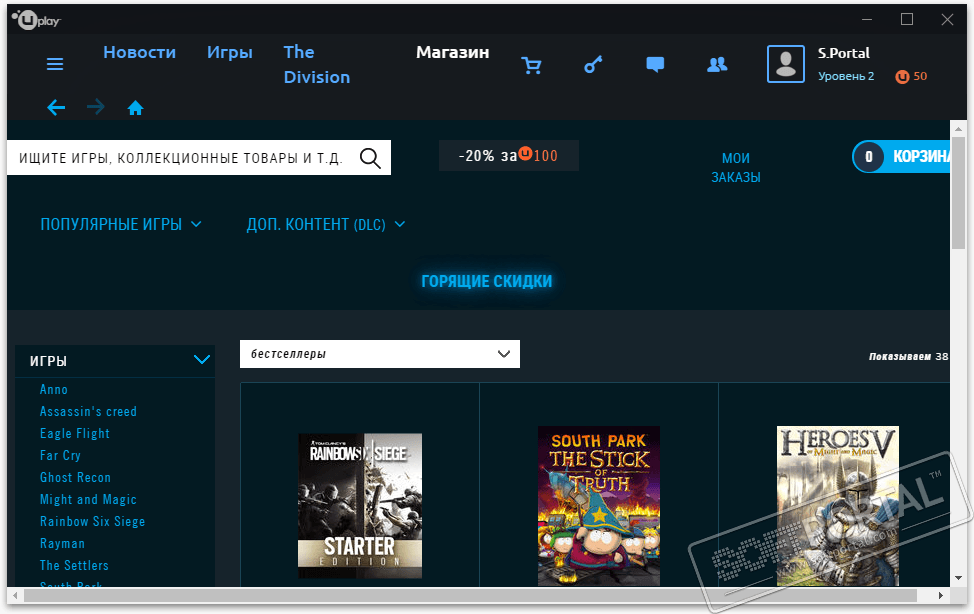974x614 pixels.
Task: Click the Уровень 2 level label
Action: (845, 76)
